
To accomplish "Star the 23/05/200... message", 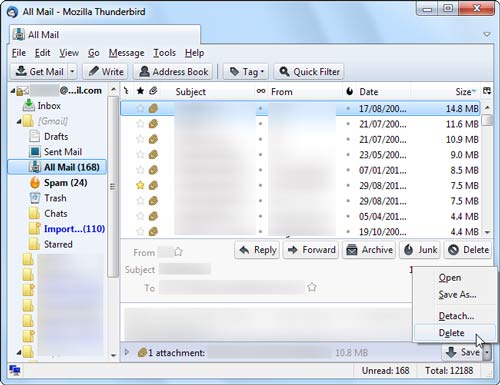I will 140,154.
